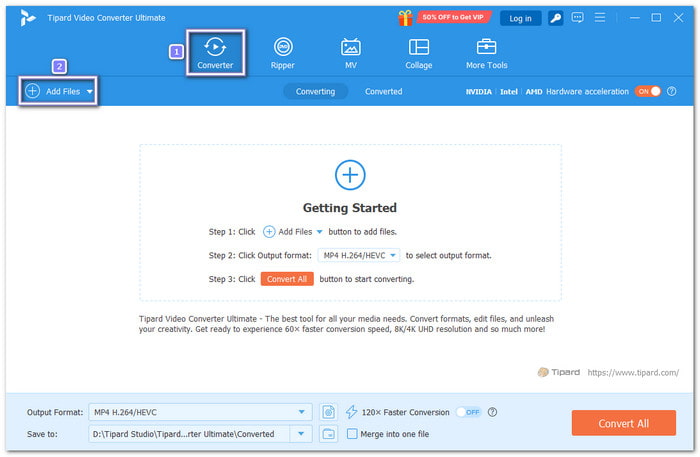Open the 50% OFF to Get VIP offer

(x=453, y=17)
